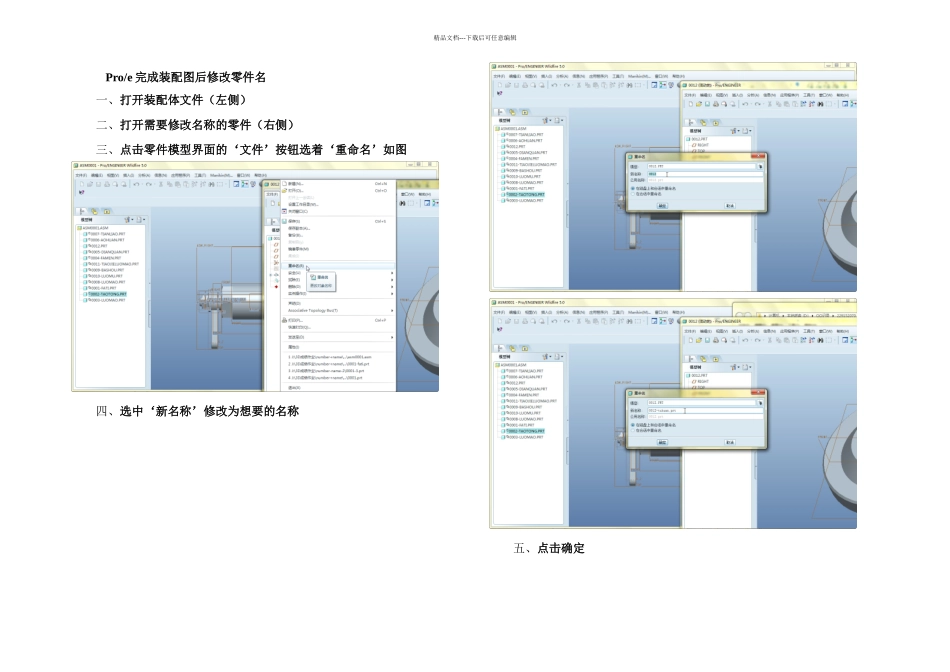Click the document title 'Pro/e 完成装配图后修改零件名'

pyautogui.click(x=185, y=77)
